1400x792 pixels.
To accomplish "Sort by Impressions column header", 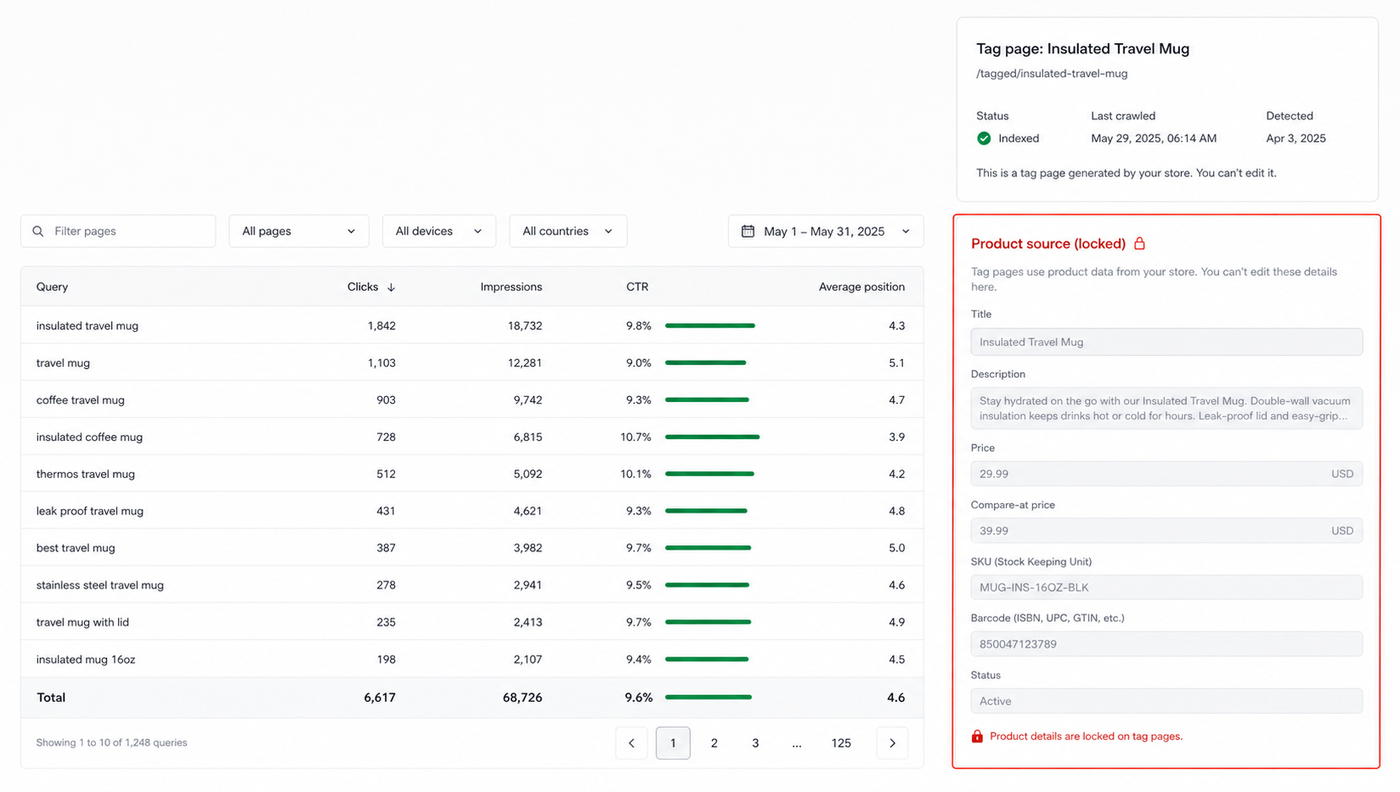I will (x=511, y=287).
